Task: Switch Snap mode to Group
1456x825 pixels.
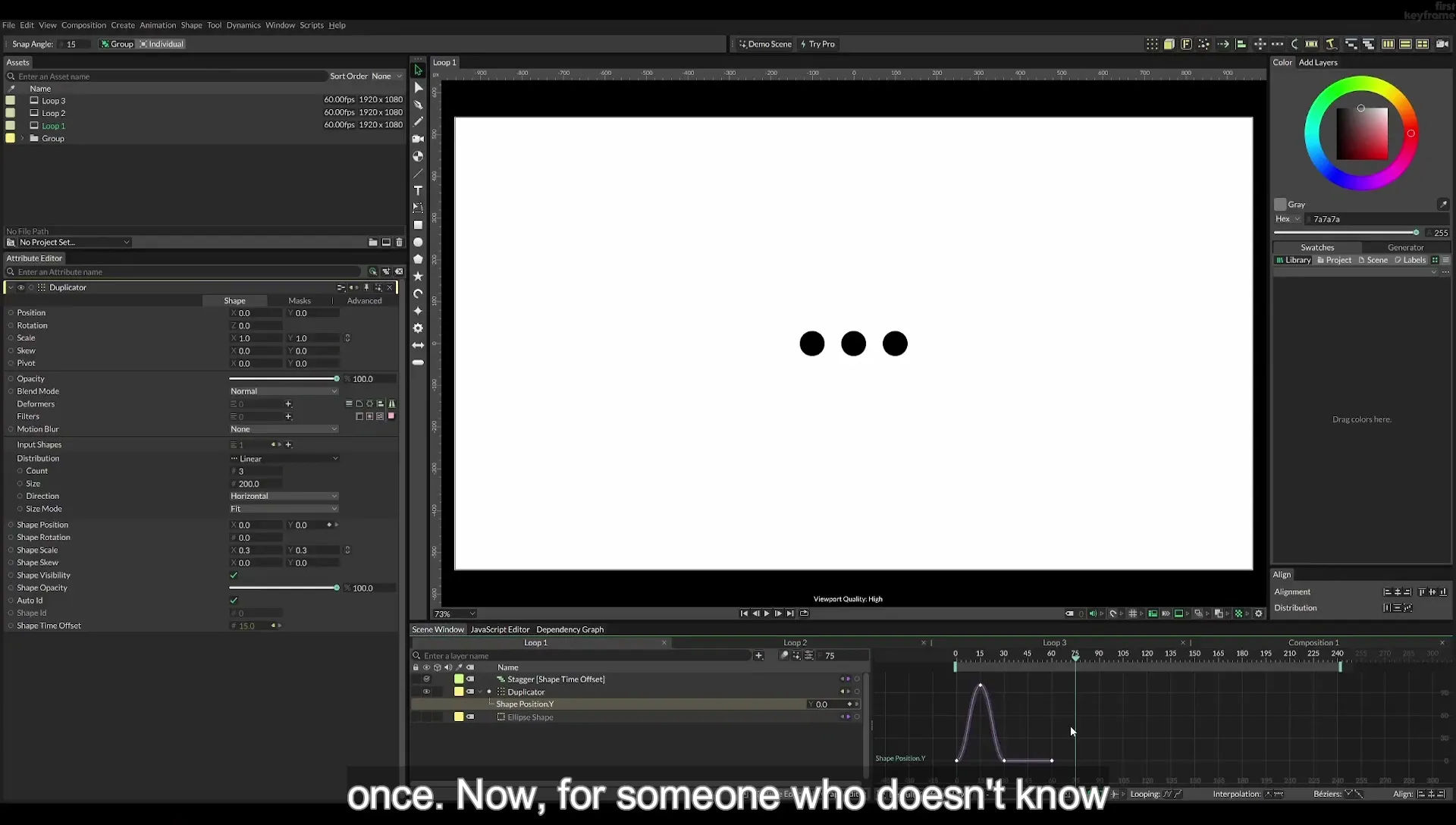Action: click(117, 44)
